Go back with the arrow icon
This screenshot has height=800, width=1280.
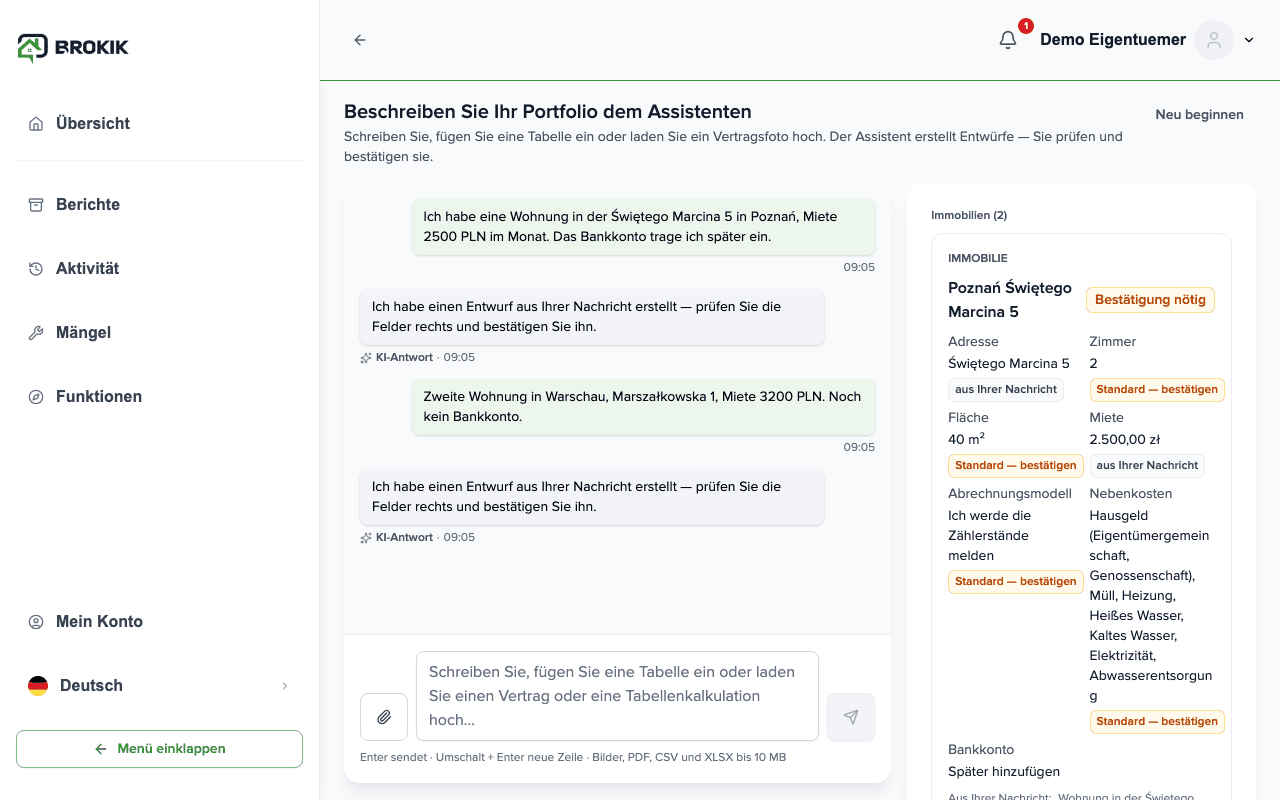coord(360,40)
